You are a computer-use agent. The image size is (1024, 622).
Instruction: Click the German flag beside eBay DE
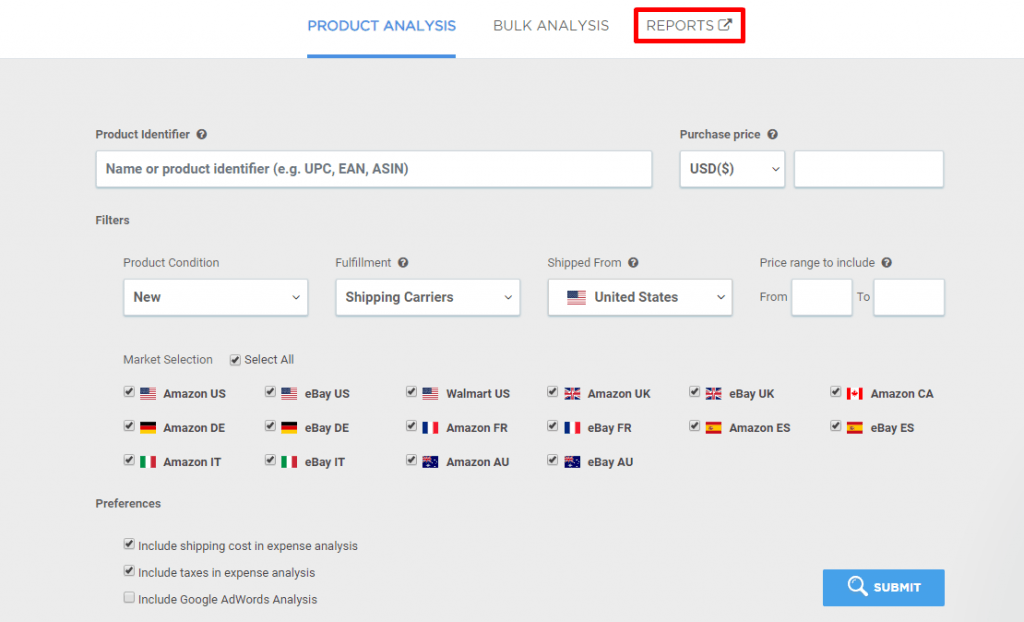coord(289,428)
